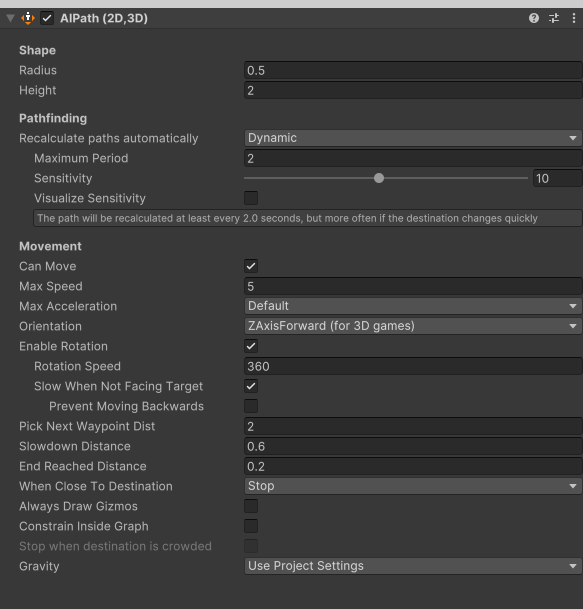
Task: Click the Rotation Speed value field
Action: tap(413, 366)
